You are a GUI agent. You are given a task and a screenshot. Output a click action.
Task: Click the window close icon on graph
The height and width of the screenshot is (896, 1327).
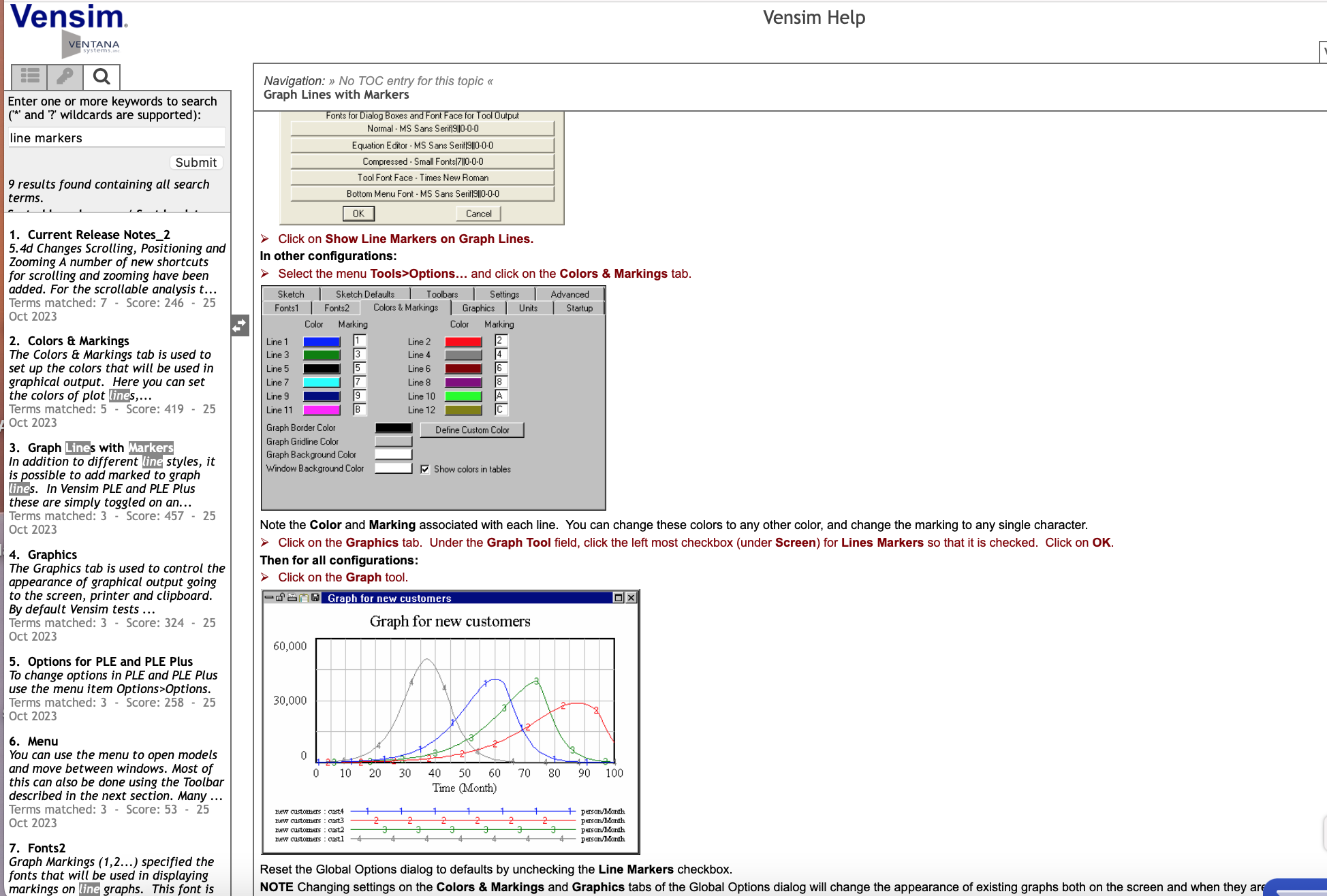click(631, 597)
